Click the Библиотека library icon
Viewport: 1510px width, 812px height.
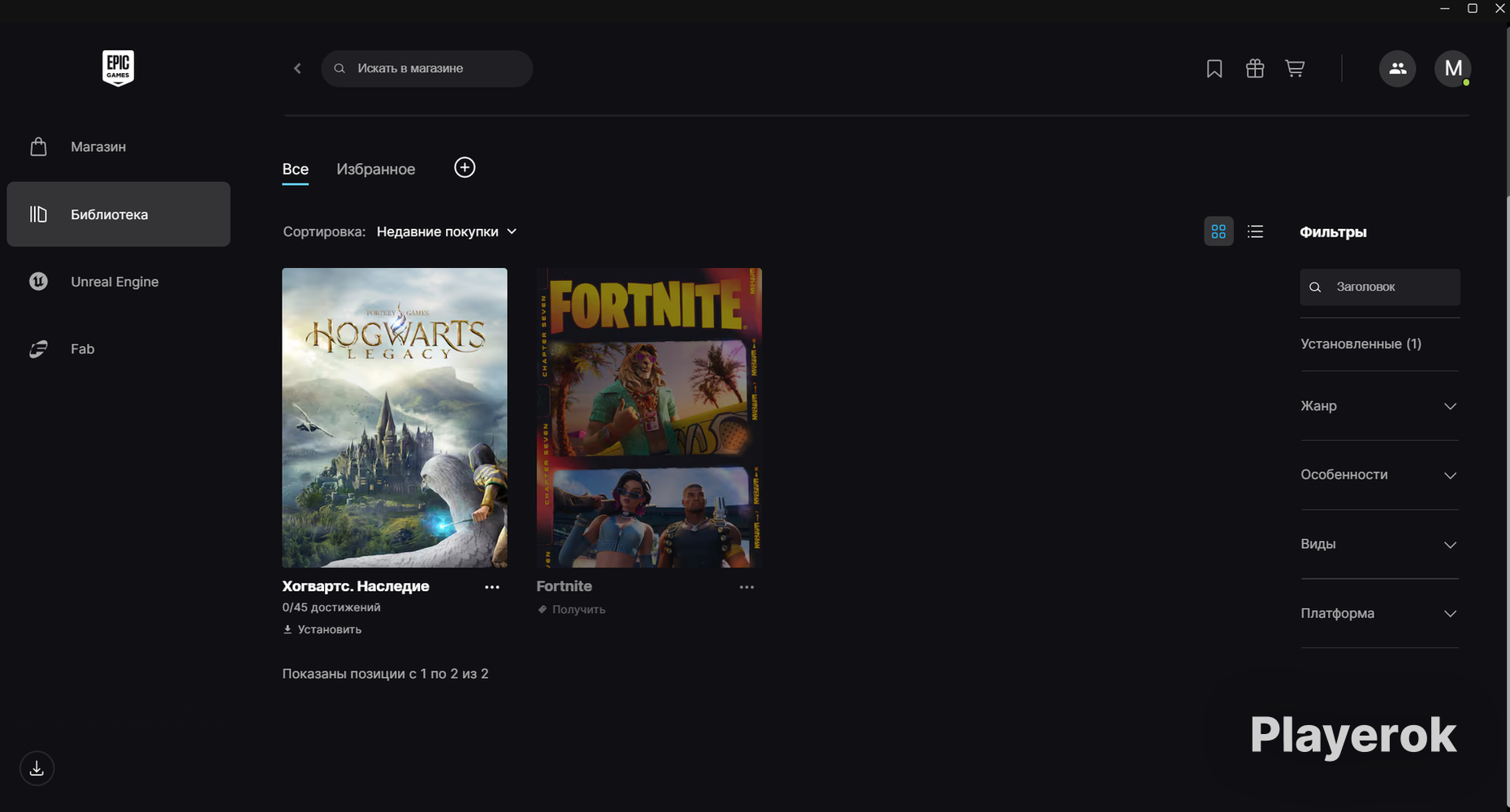tap(38, 214)
